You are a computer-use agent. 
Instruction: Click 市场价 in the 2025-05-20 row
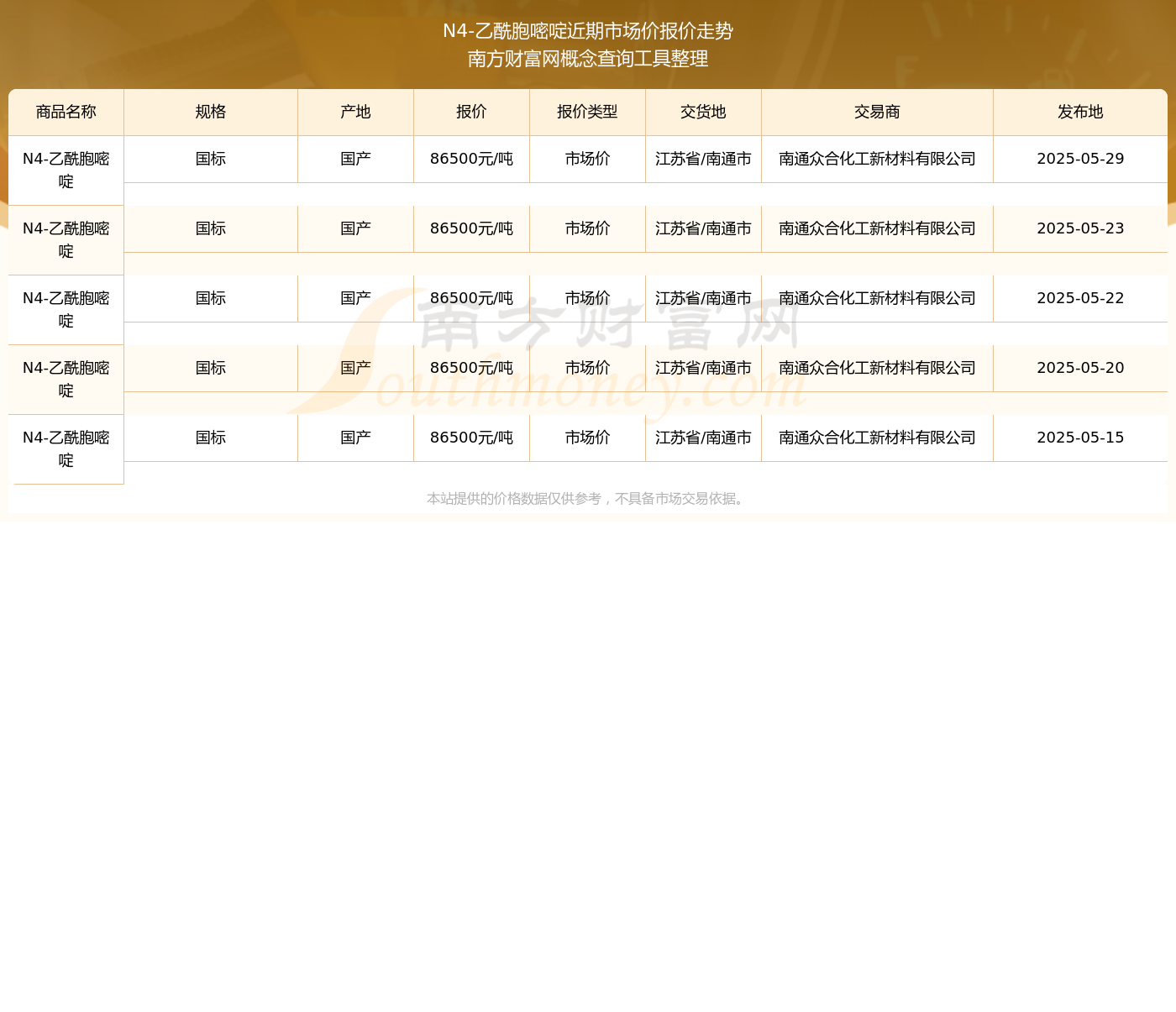[x=588, y=368]
